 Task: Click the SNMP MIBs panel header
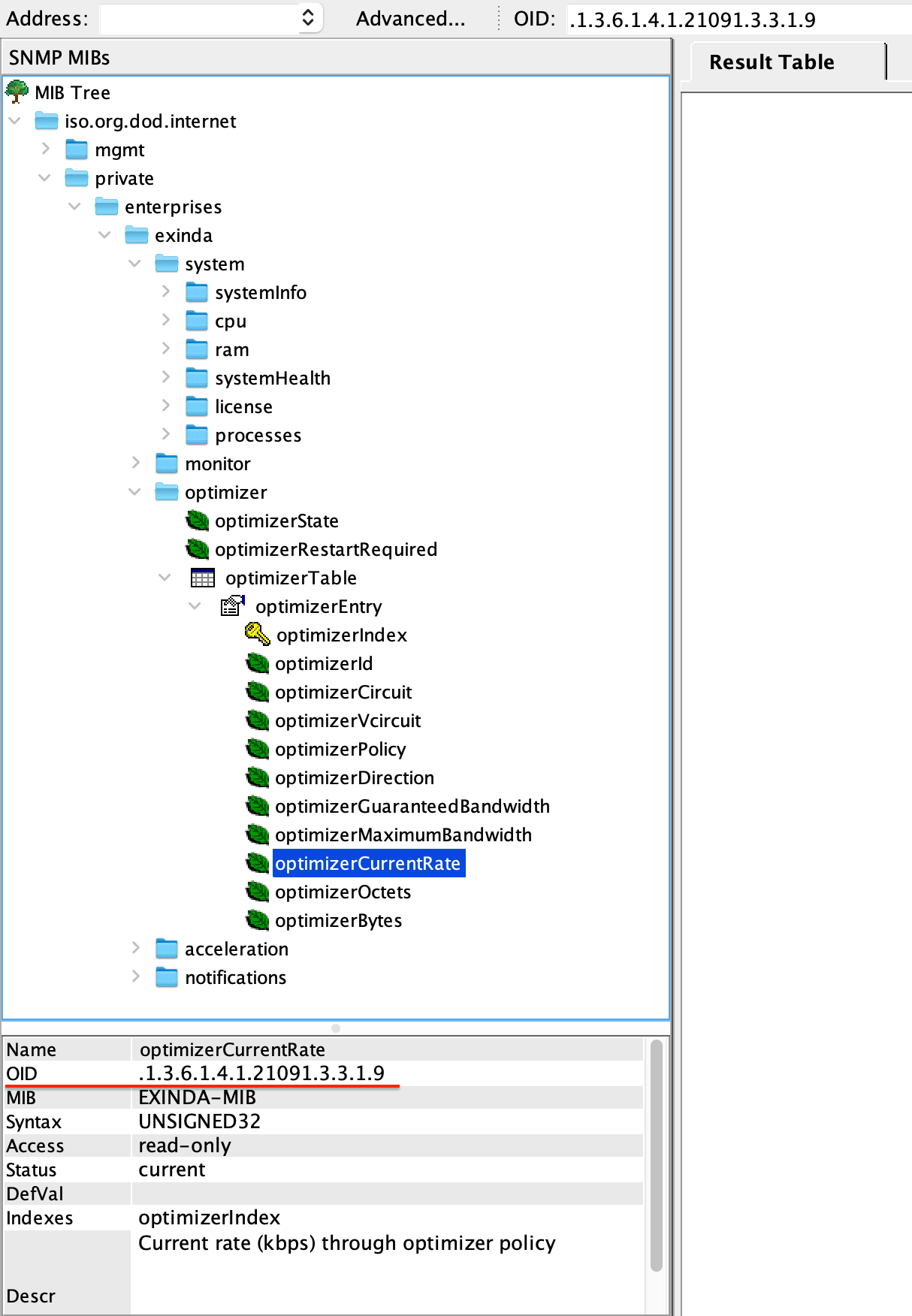(336, 57)
